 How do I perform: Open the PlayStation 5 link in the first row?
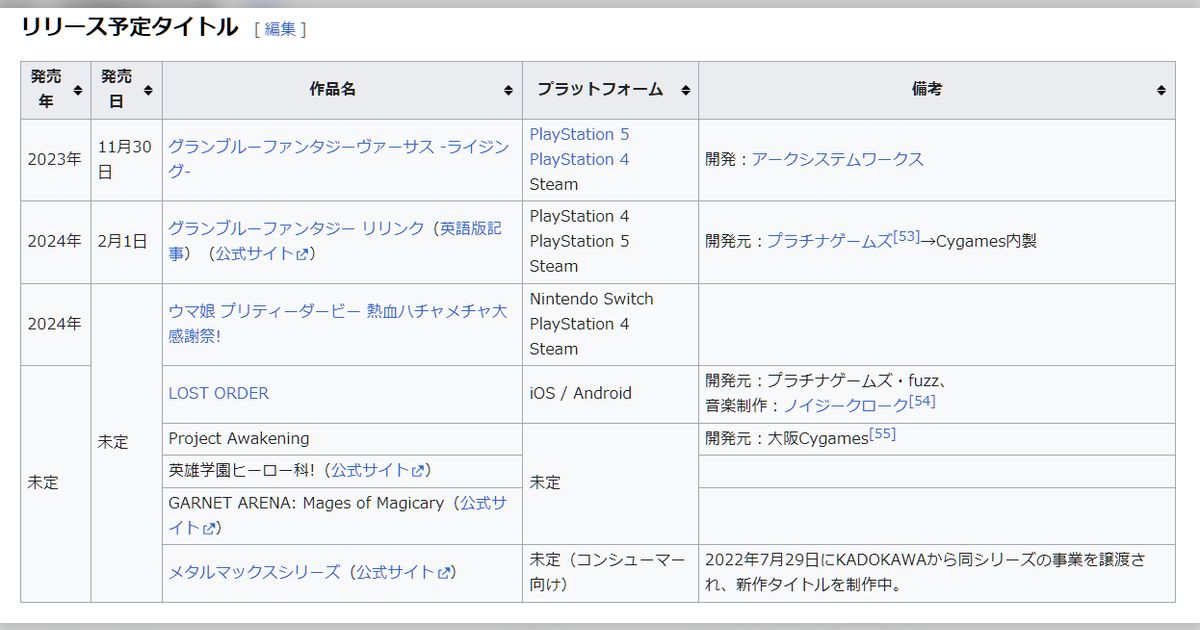(x=580, y=134)
